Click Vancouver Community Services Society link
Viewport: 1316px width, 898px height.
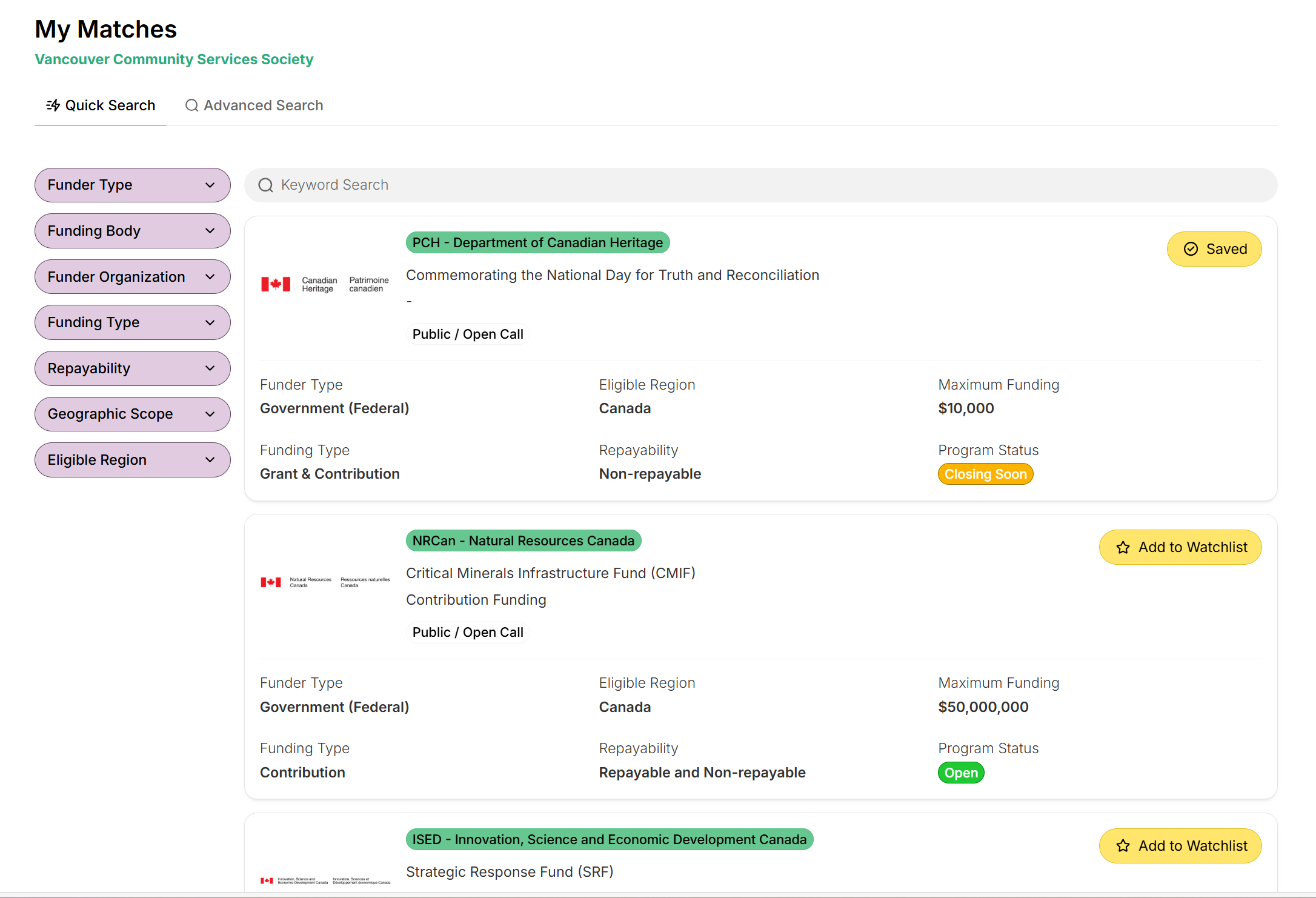[x=174, y=59]
